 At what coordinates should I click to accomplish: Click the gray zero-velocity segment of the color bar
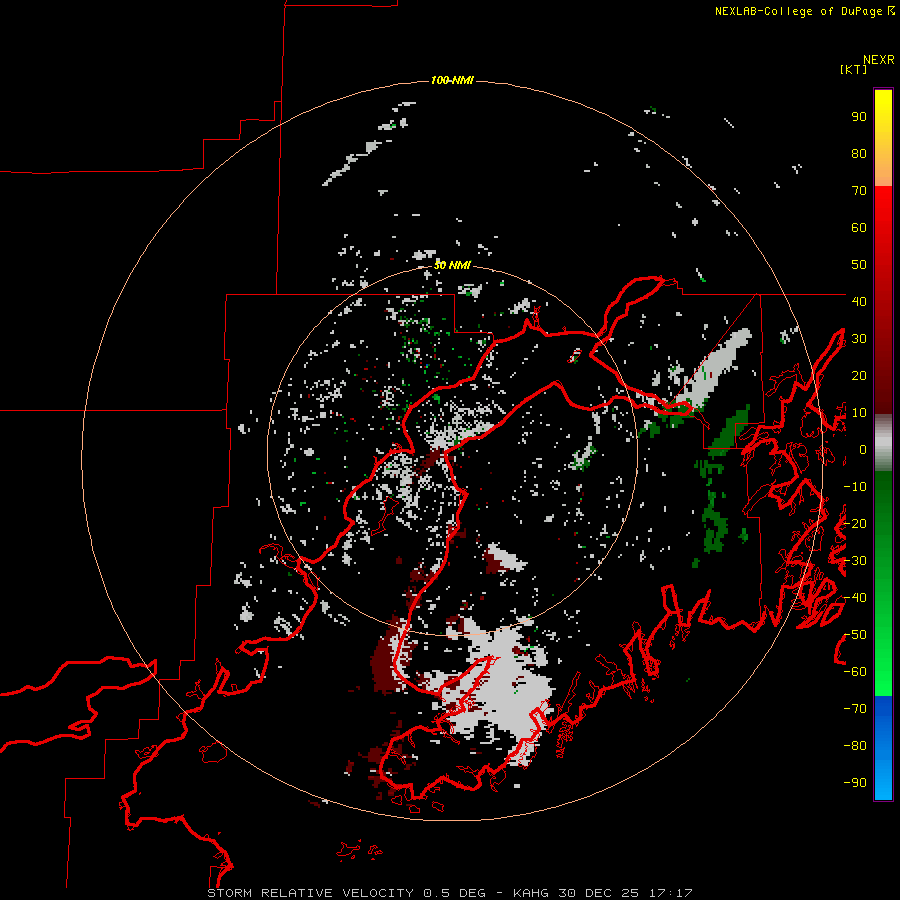tap(883, 443)
